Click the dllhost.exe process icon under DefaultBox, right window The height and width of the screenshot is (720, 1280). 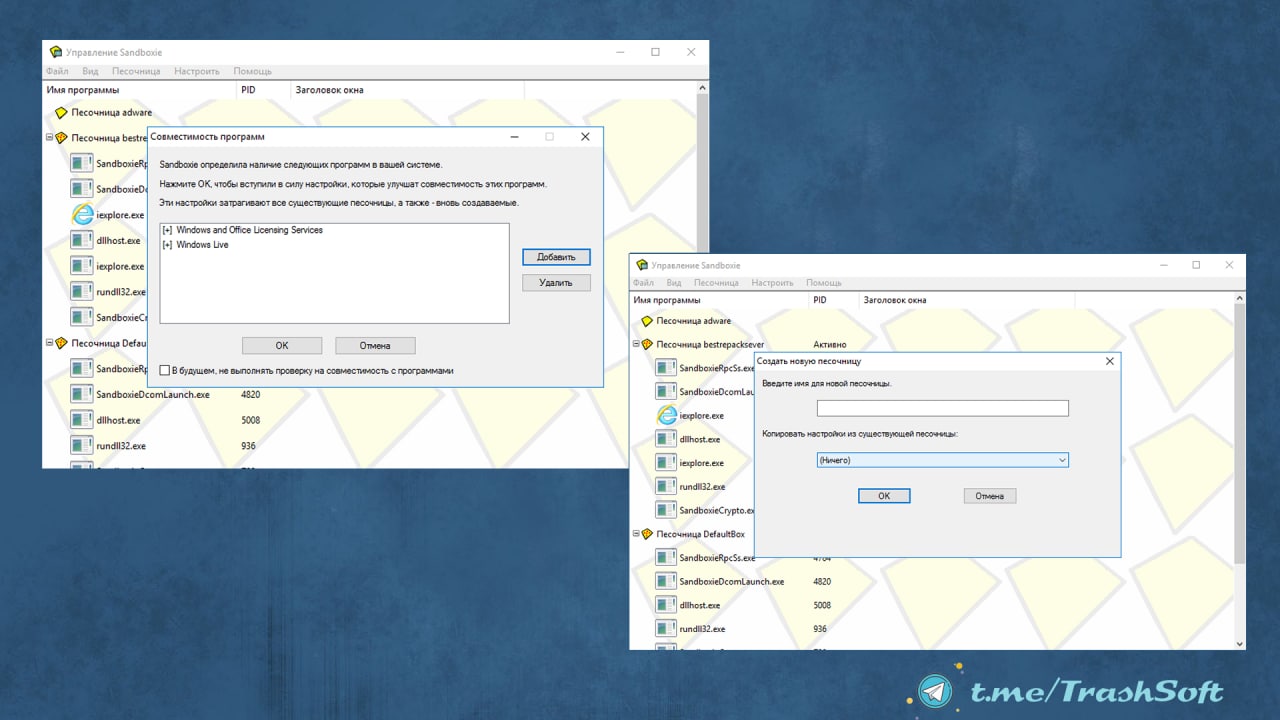pyautogui.click(x=666, y=605)
